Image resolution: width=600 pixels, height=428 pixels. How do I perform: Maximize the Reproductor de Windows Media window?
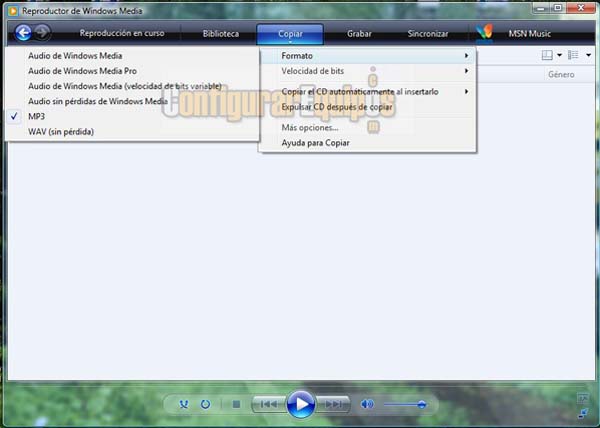[x=558, y=8]
